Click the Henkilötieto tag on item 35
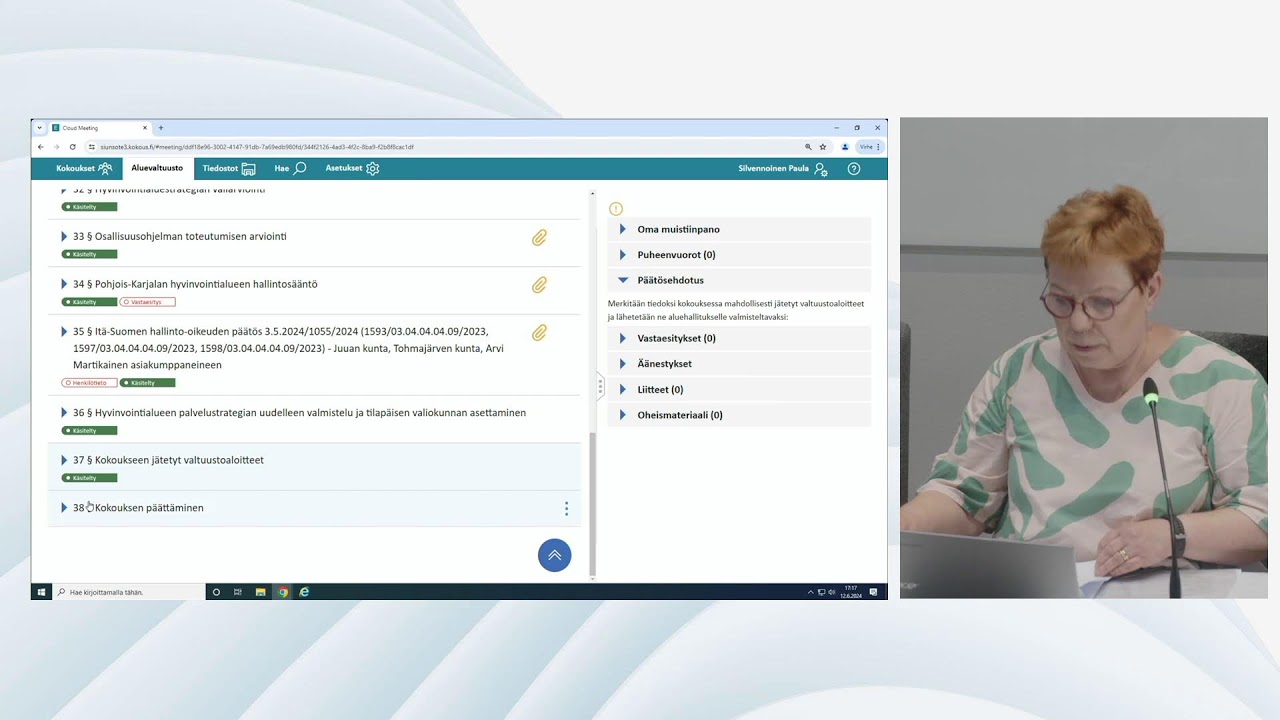 tap(89, 383)
